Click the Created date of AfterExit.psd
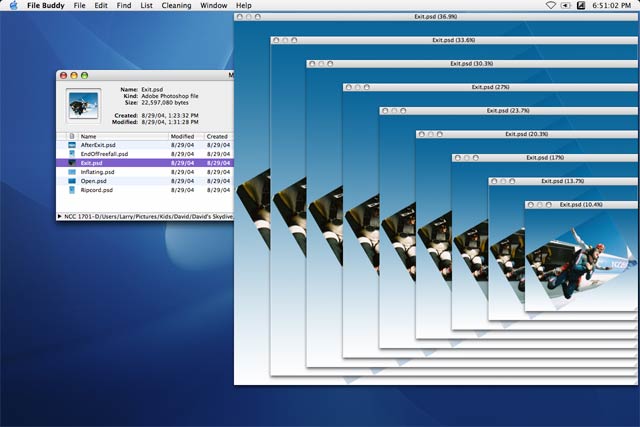This screenshot has width=640, height=427. tap(218, 145)
